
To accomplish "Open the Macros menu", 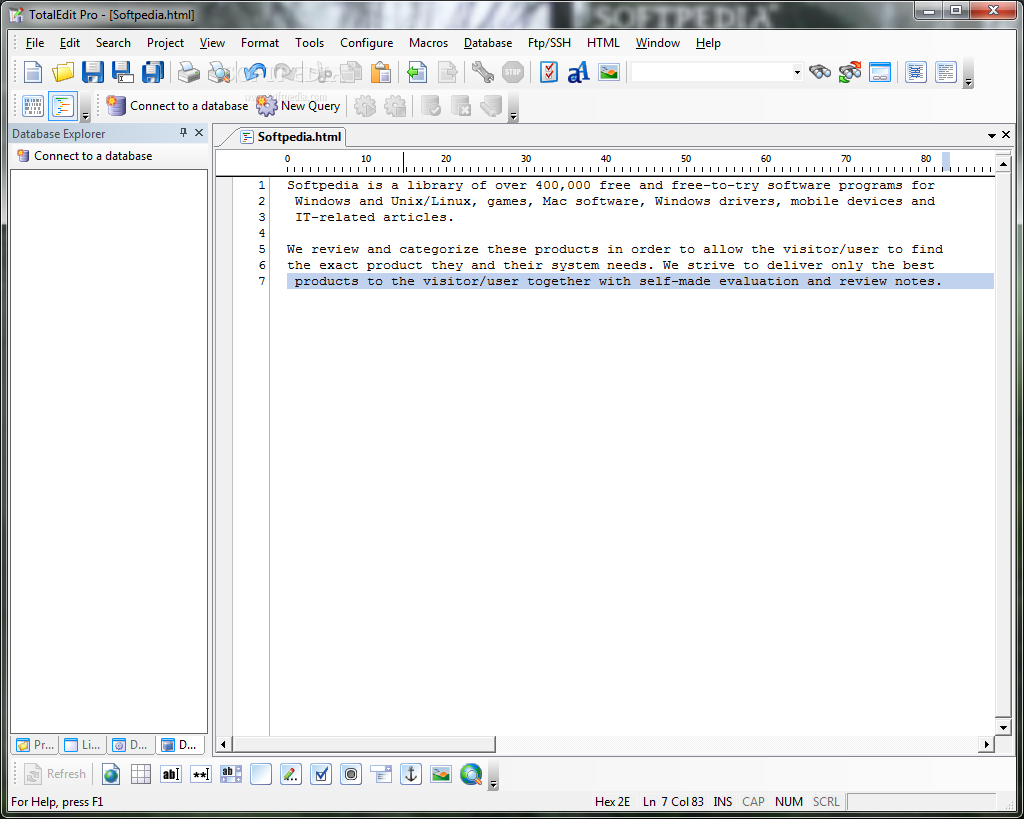I will tap(428, 42).
